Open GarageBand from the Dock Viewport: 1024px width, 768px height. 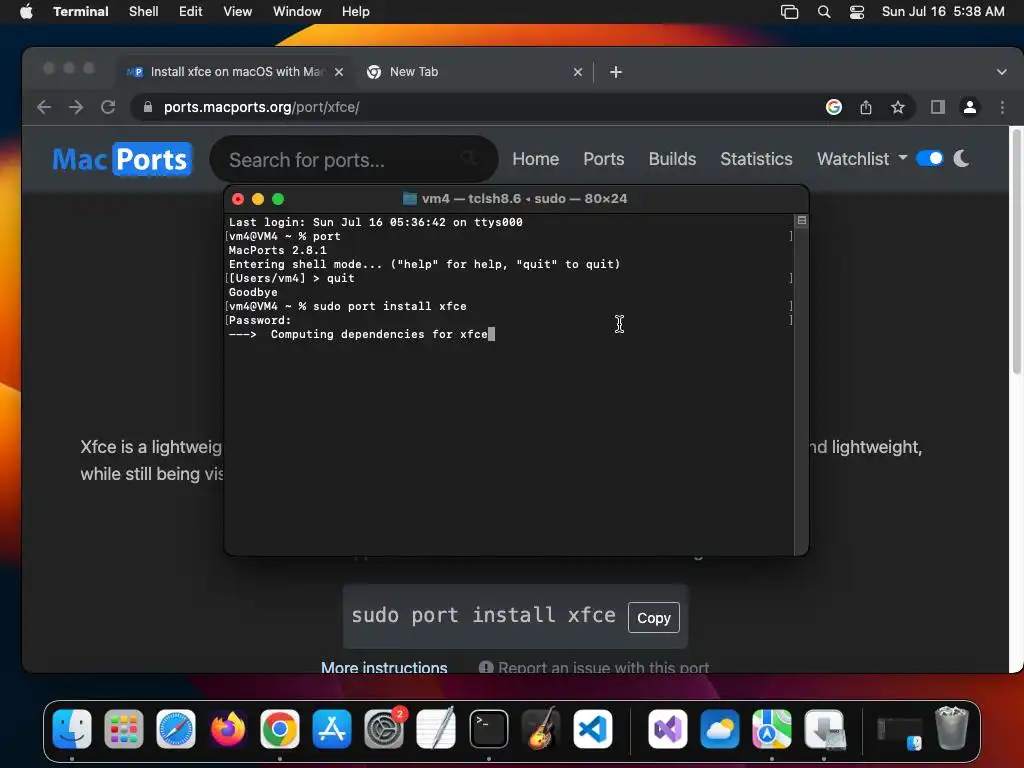(x=541, y=729)
